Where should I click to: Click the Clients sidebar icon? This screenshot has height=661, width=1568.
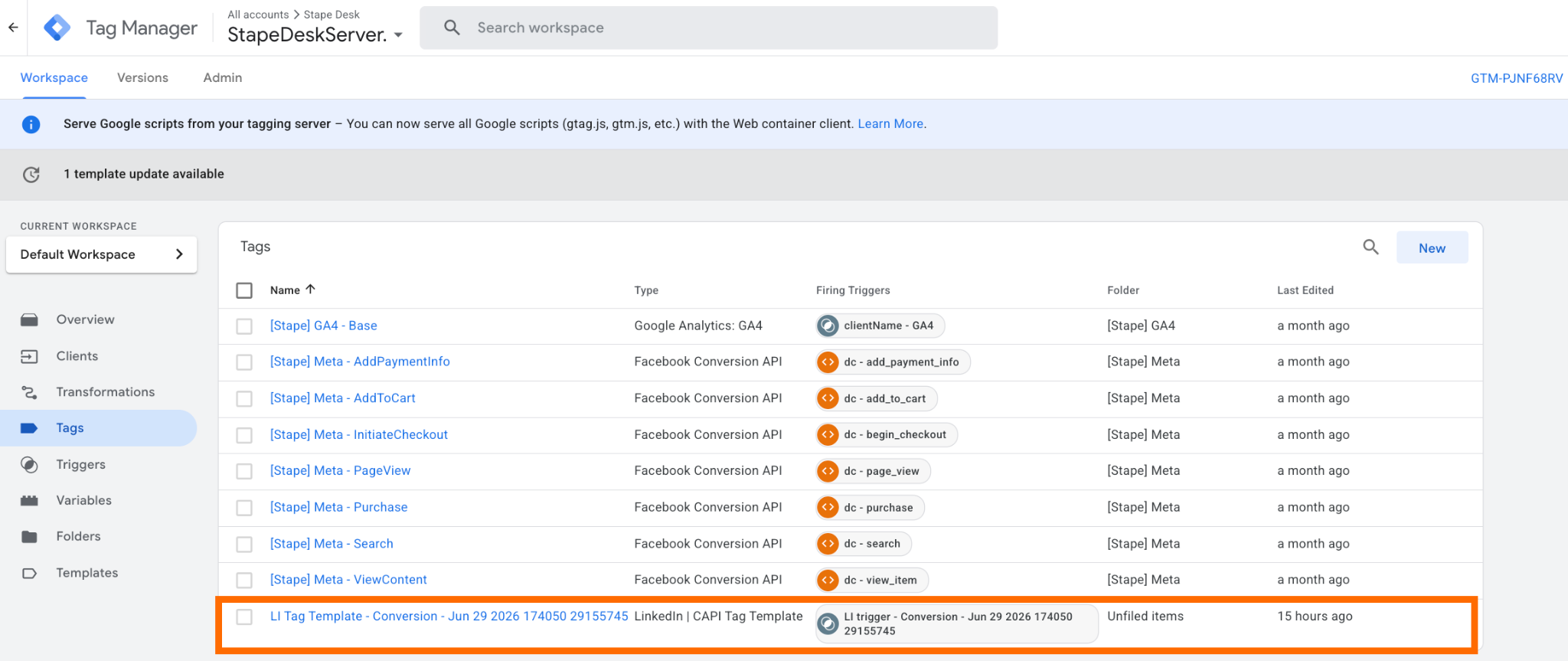tap(29, 356)
